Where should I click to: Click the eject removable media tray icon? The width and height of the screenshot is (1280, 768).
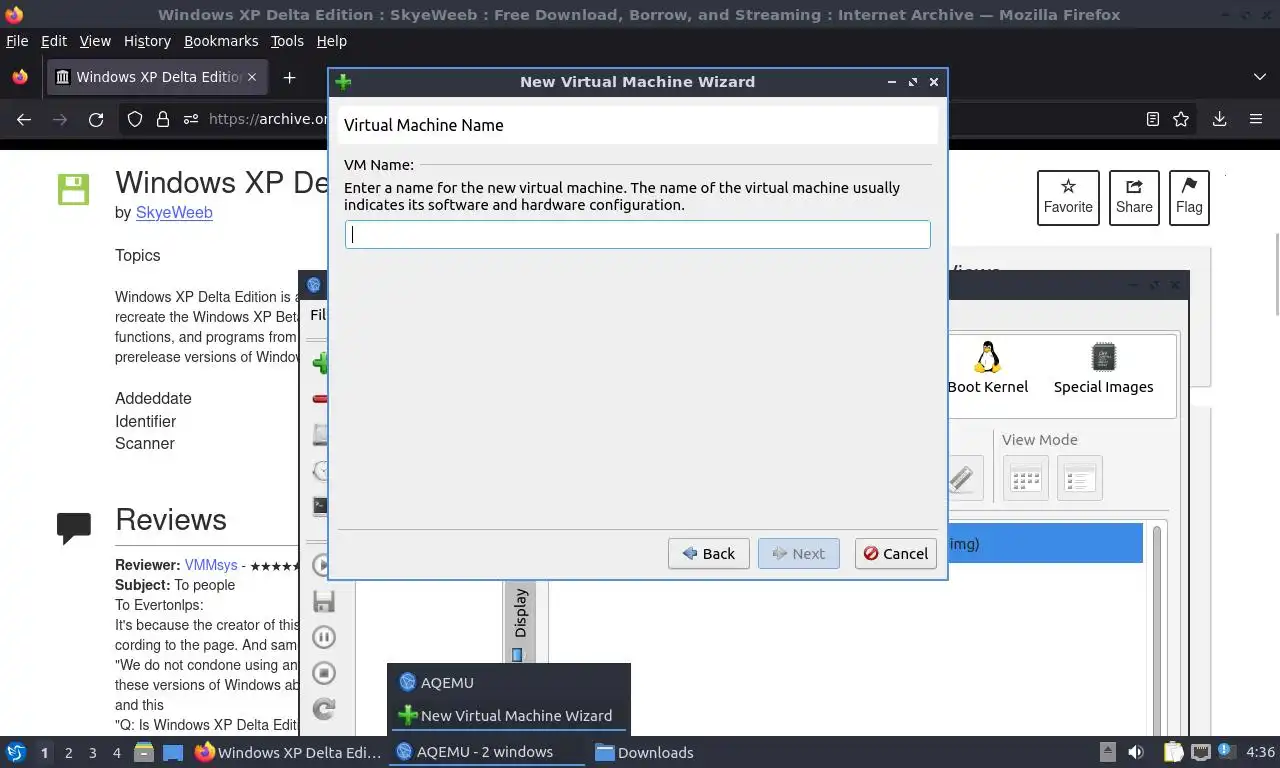click(1108, 752)
